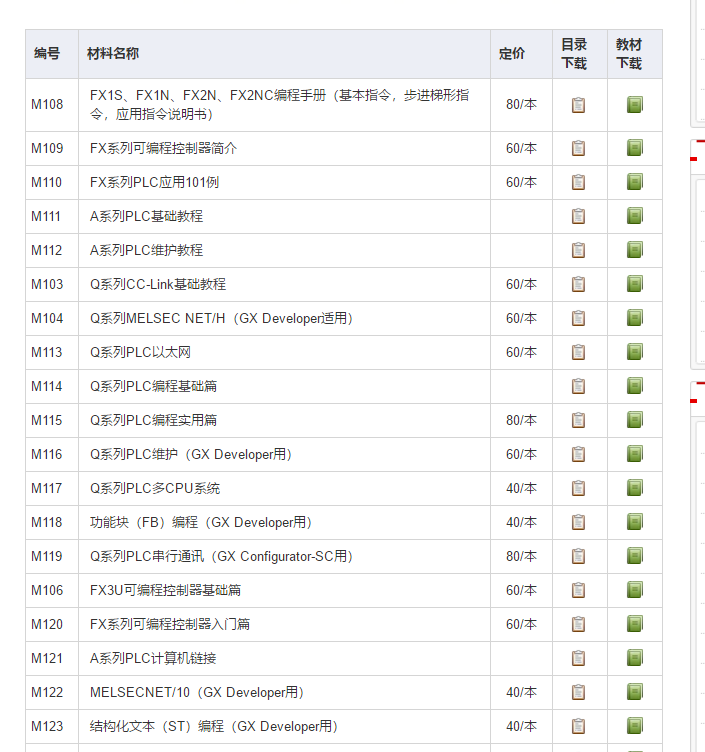
Task: Click the catalog download icon for M108
Action: coord(578,105)
